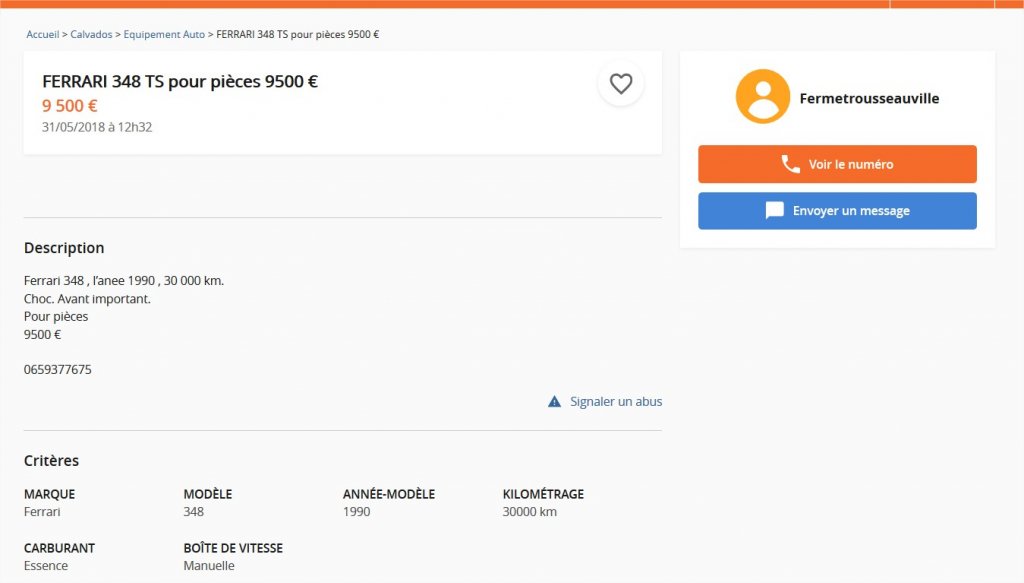This screenshot has width=1024, height=583.
Task: Click the orange 9 500 € price
Action: point(70,106)
